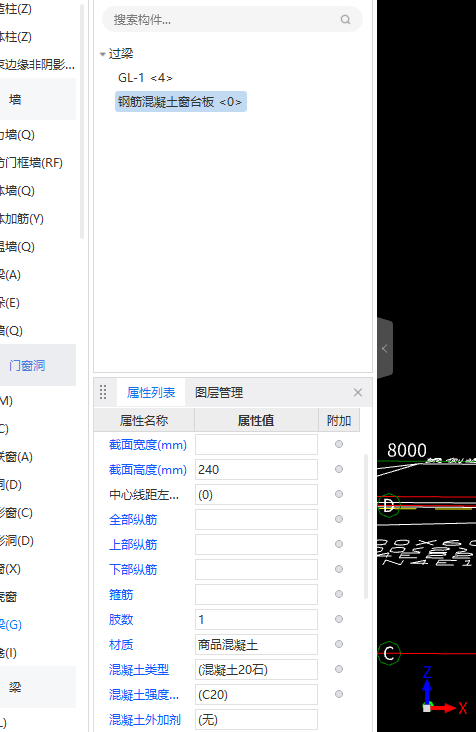Edit 截面宽度(mm) value field
Image resolution: width=476 pixels, height=732 pixels.
tap(256, 444)
